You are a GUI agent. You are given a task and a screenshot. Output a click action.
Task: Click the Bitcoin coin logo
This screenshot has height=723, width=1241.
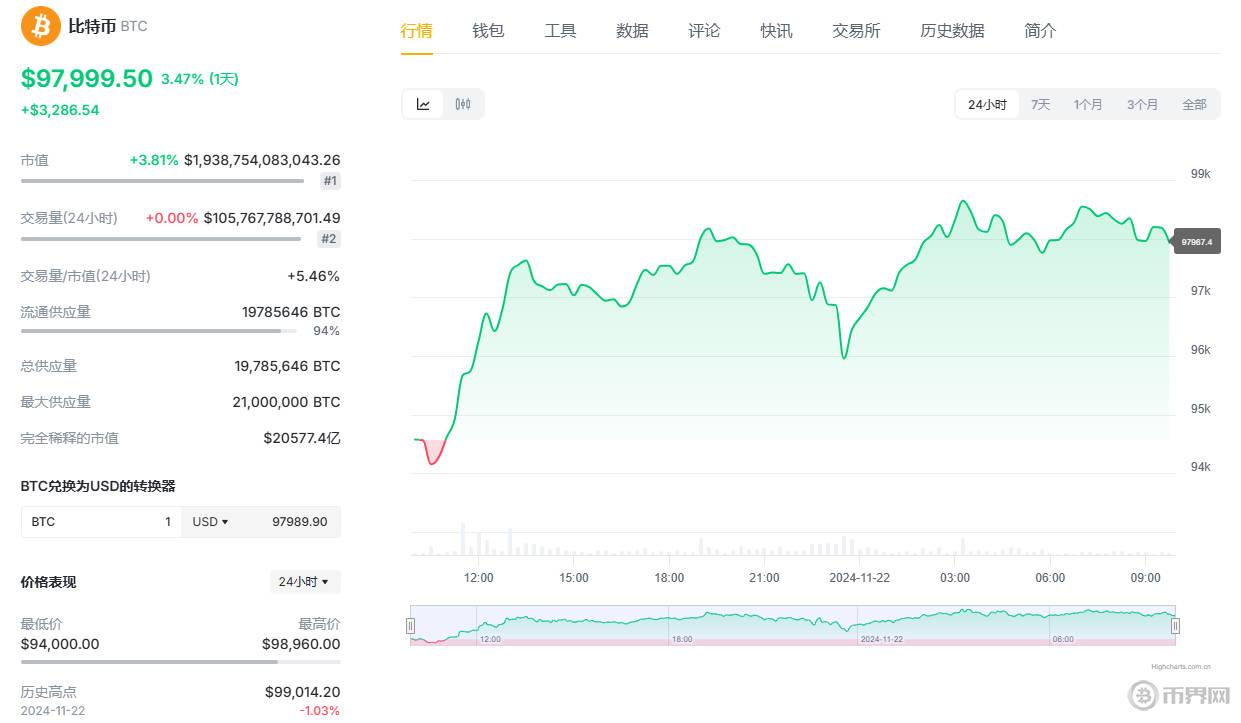(39, 25)
